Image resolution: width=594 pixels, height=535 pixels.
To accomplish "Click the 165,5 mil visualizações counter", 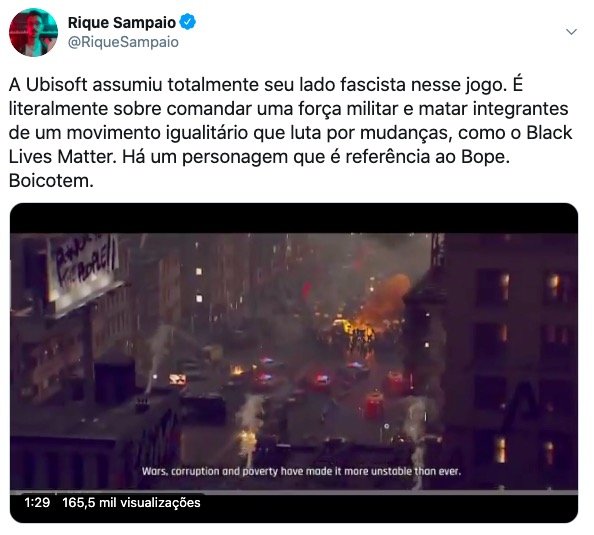I will click(x=131, y=503).
